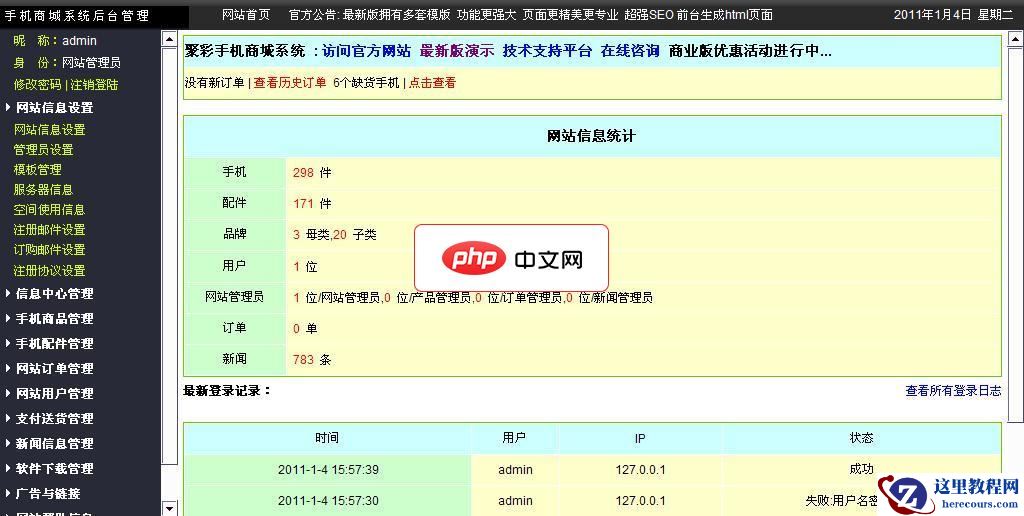Open 空间使用信息 in the sidebar

(50, 210)
